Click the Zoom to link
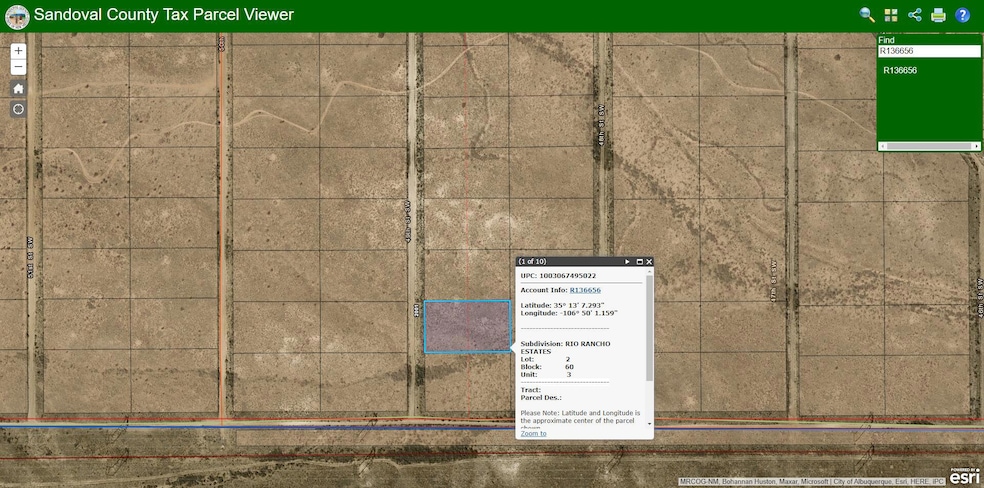 [x=533, y=433]
